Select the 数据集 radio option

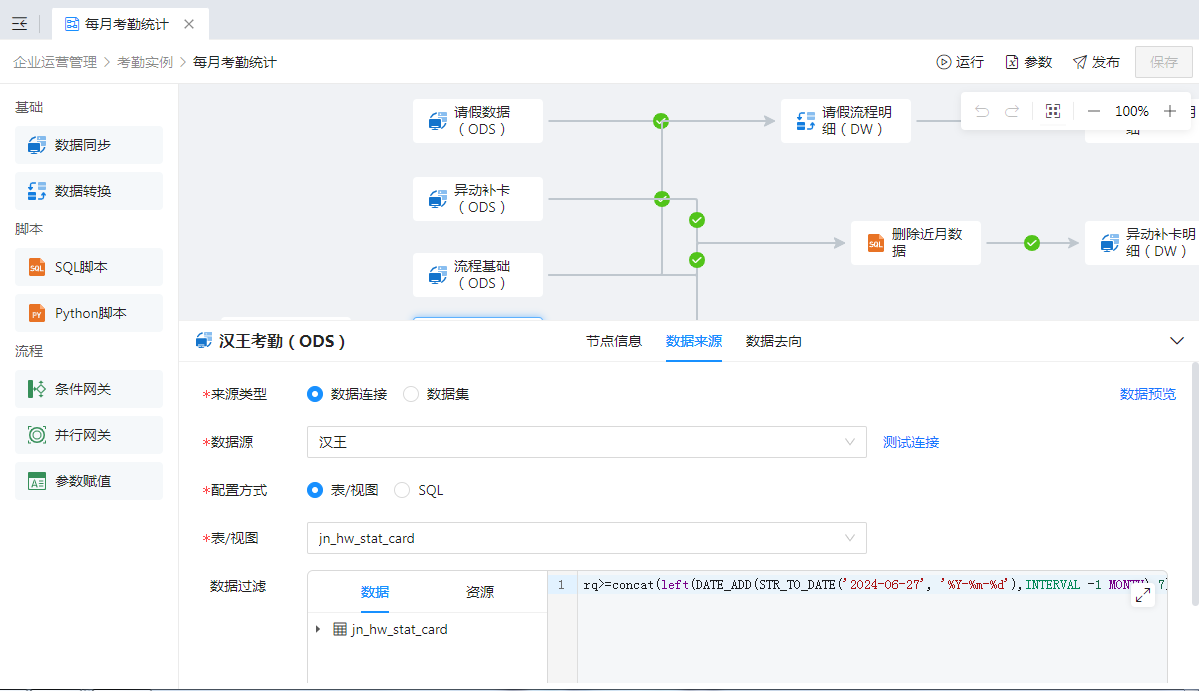(411, 394)
